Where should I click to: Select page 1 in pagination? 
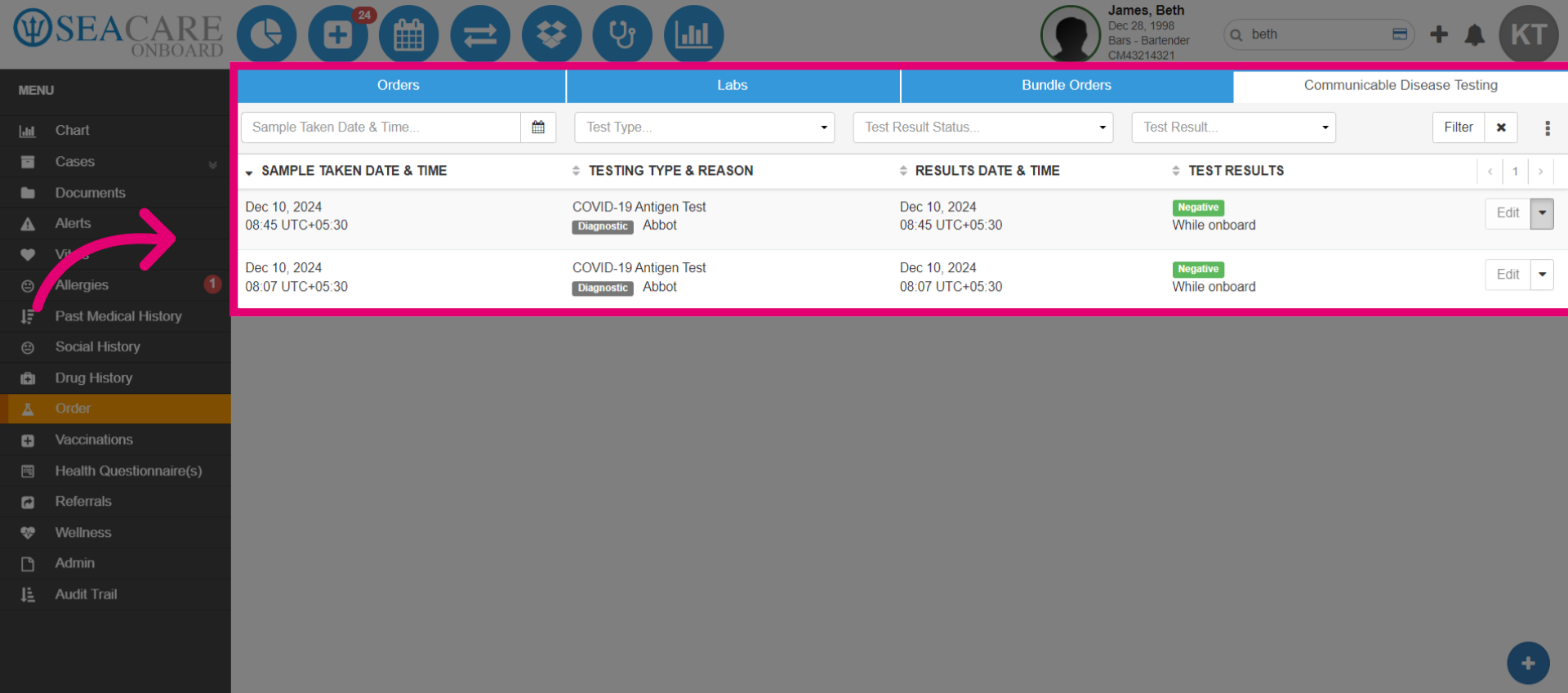point(1516,172)
